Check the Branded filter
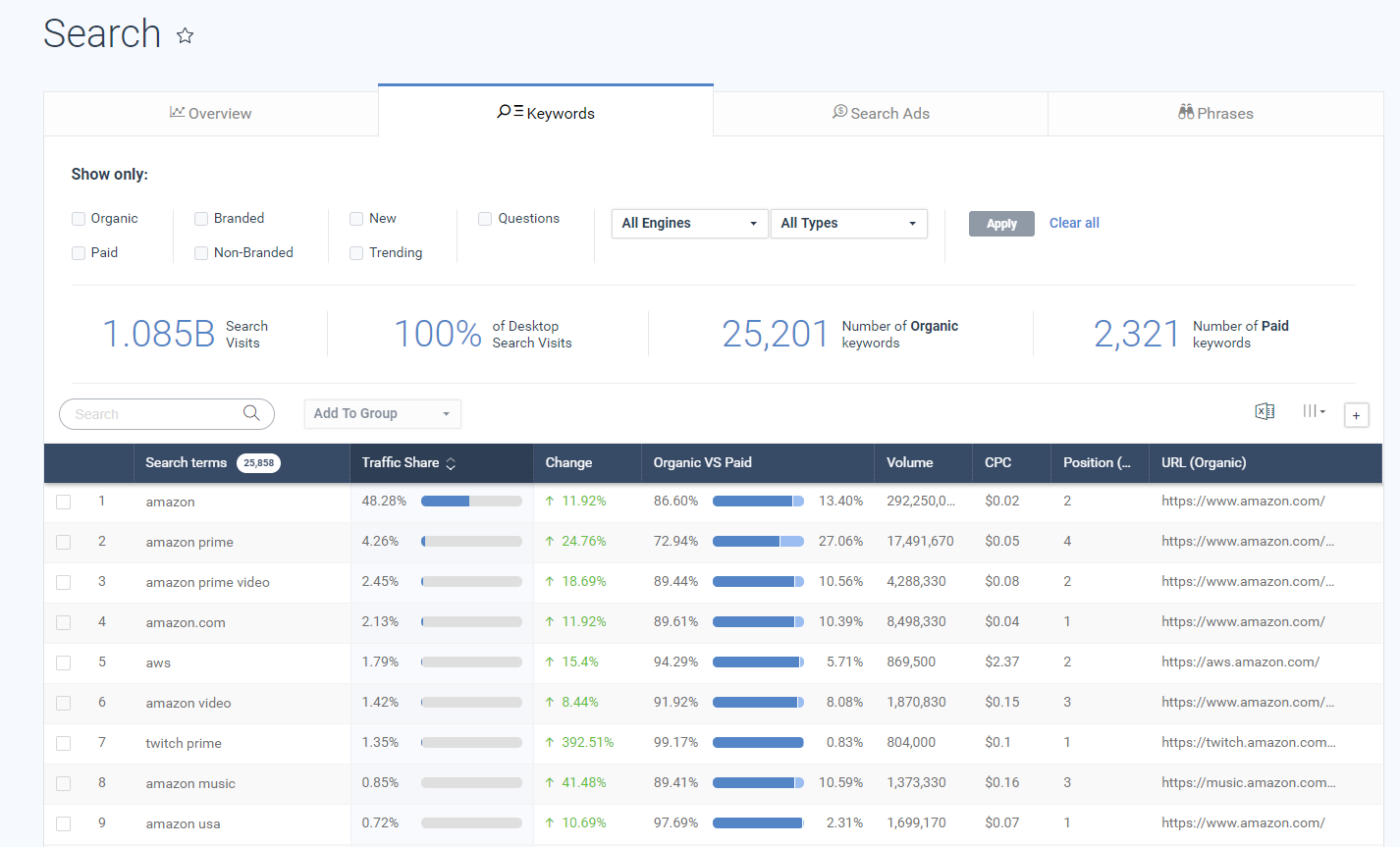Image resolution: width=1400 pixels, height=847 pixels. point(201,219)
